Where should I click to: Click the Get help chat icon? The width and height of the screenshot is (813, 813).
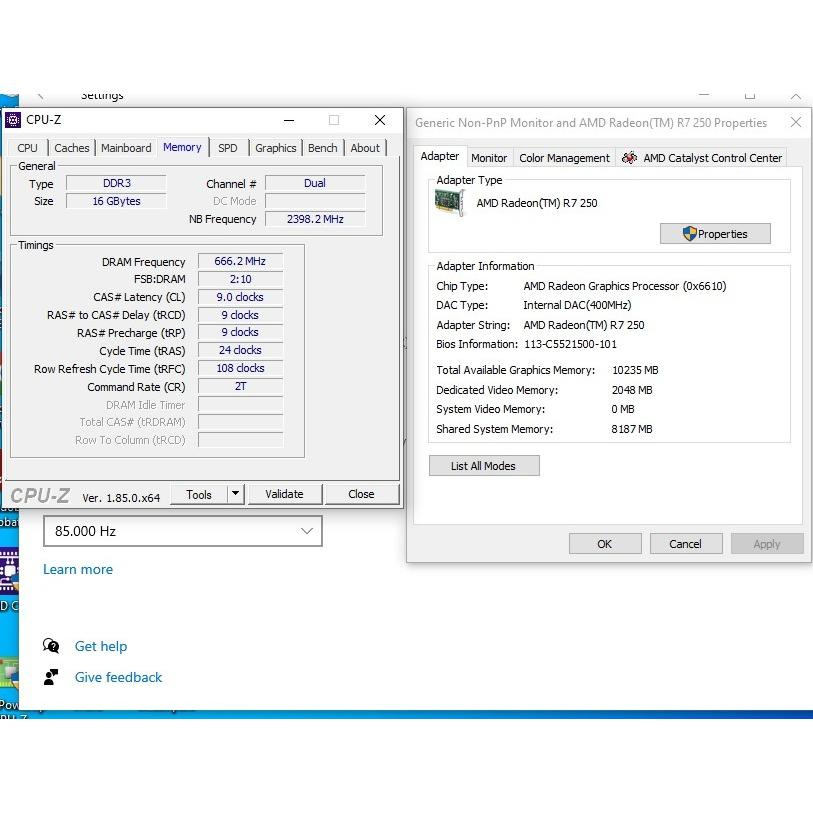coord(51,646)
